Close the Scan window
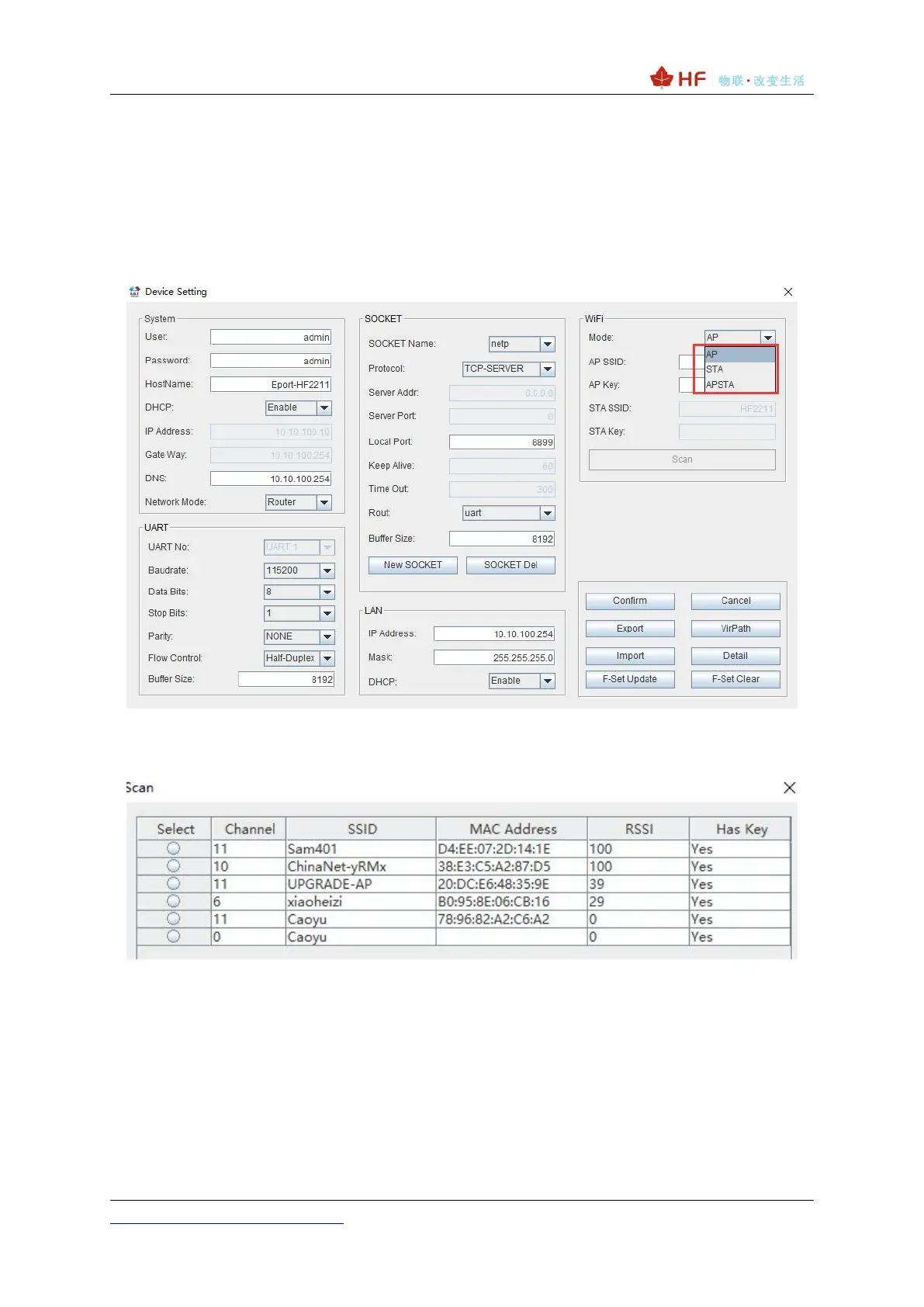This screenshot has height=1307, width=924. [x=790, y=788]
